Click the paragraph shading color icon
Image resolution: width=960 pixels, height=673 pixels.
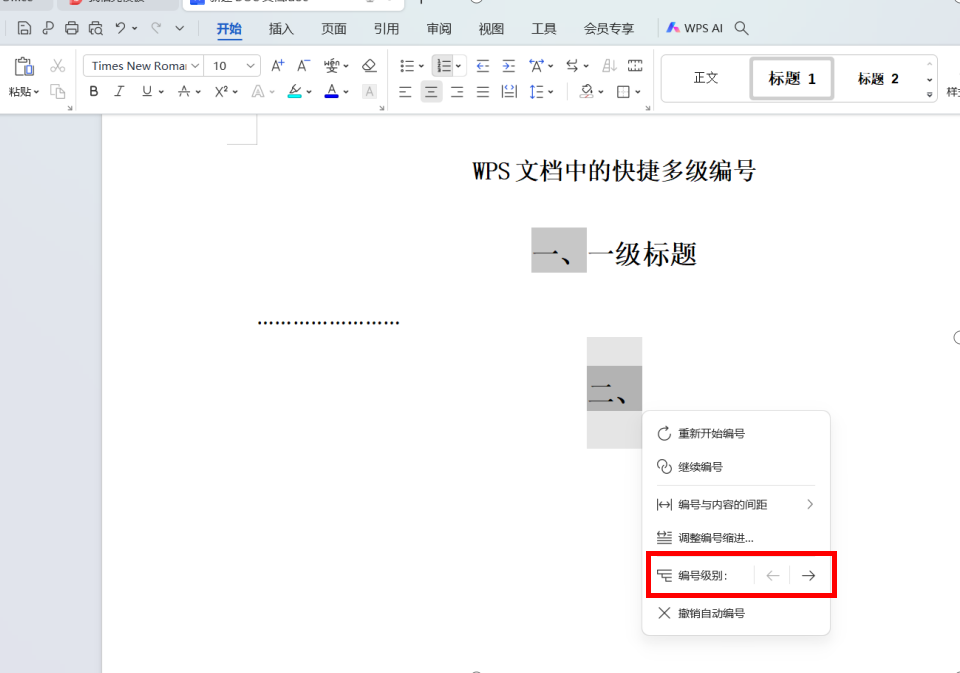587,92
